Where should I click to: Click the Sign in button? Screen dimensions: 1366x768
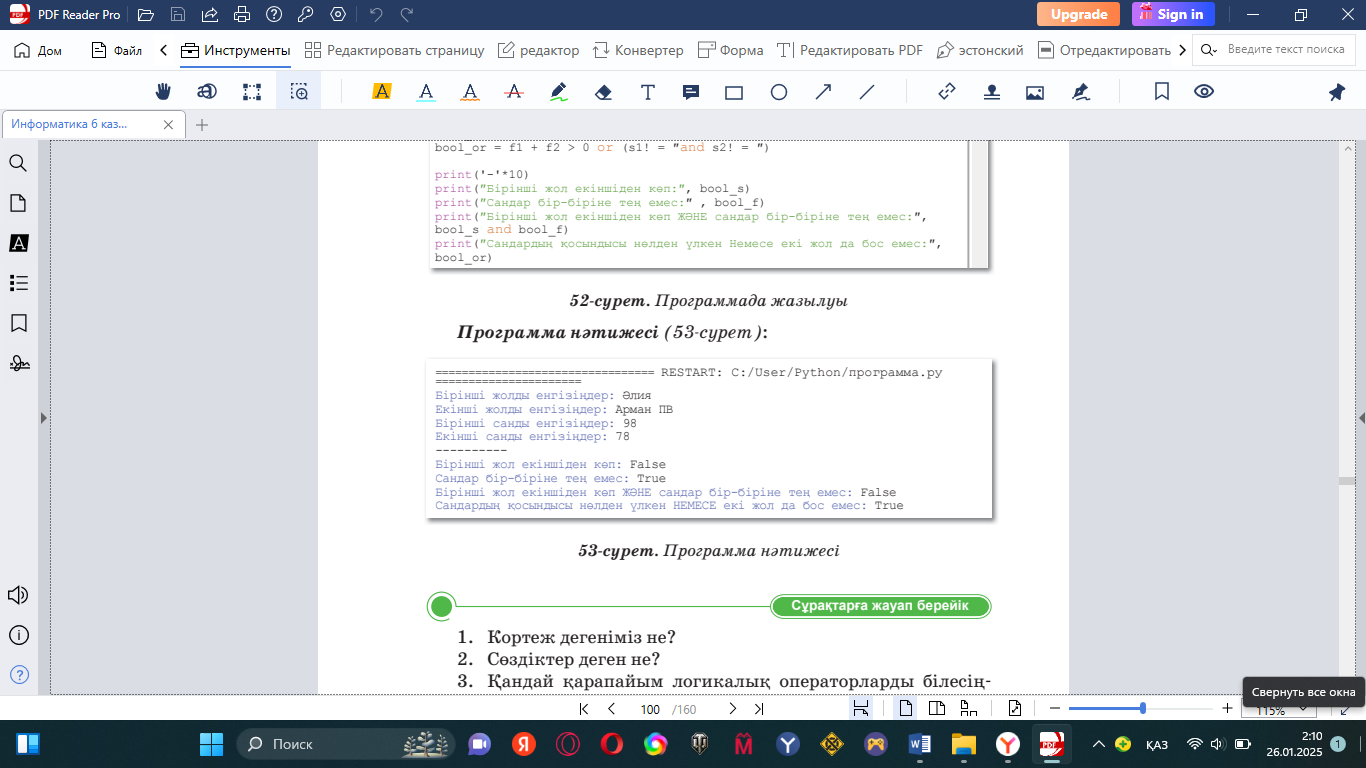pyautogui.click(x=1173, y=14)
